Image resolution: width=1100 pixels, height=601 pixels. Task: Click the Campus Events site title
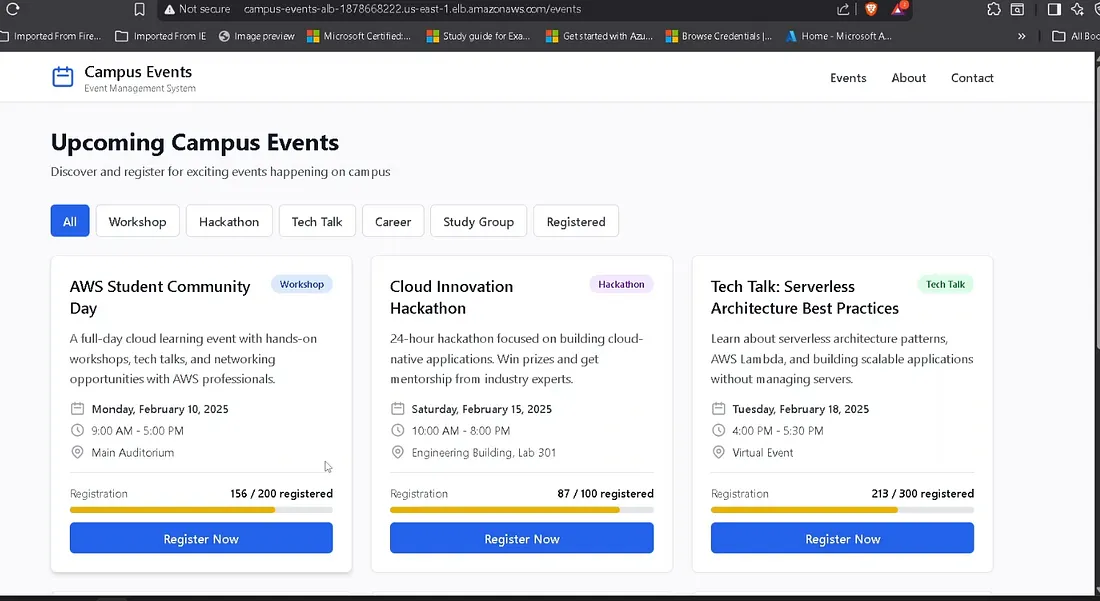click(138, 72)
